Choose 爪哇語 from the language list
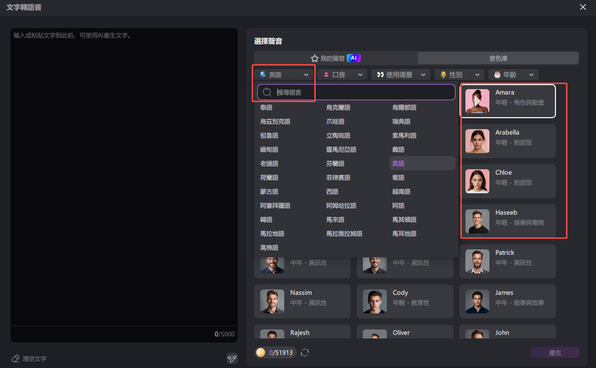This screenshot has width=596, height=368. (335, 122)
